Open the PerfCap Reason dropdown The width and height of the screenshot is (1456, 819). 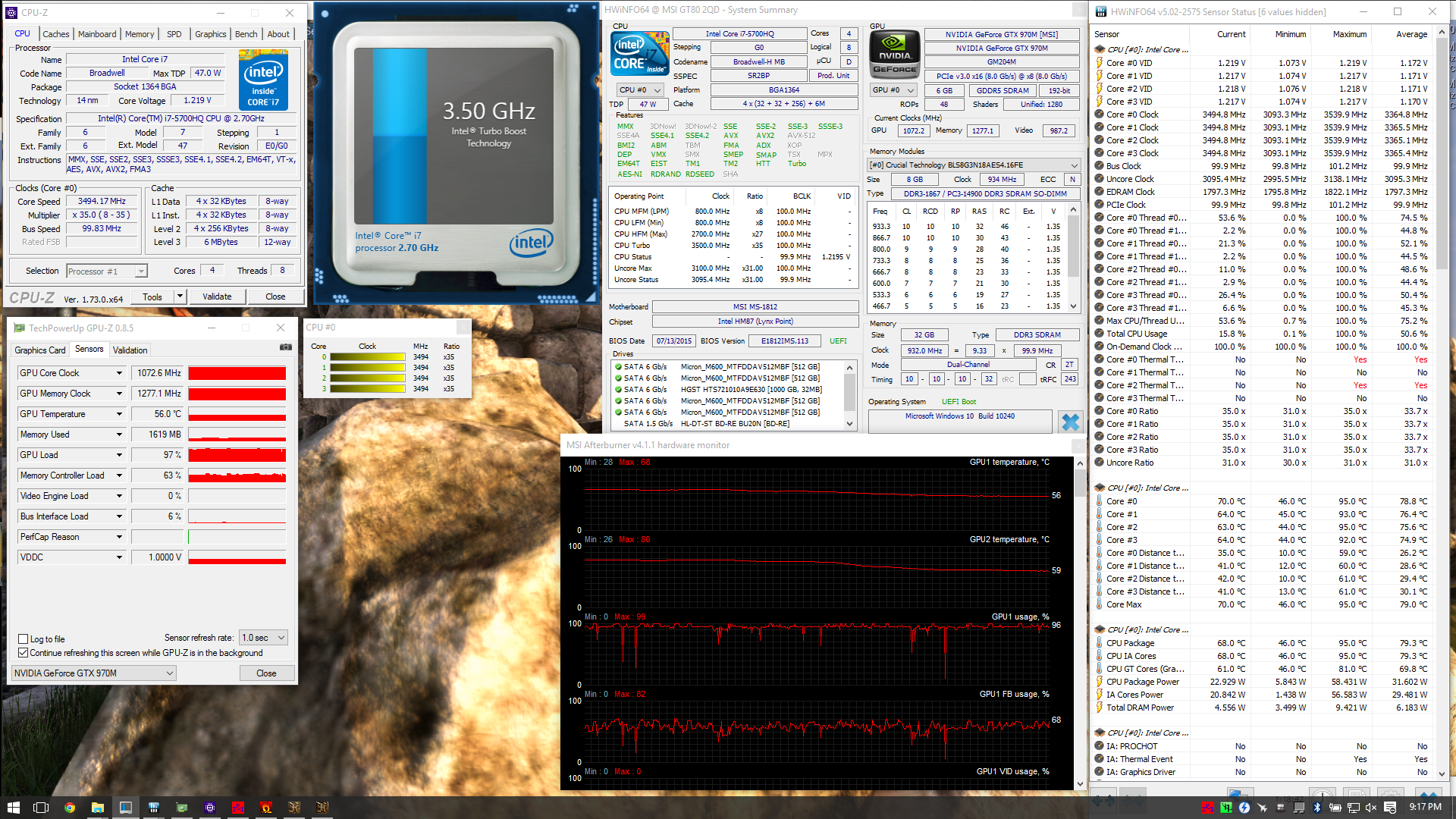pos(119,537)
